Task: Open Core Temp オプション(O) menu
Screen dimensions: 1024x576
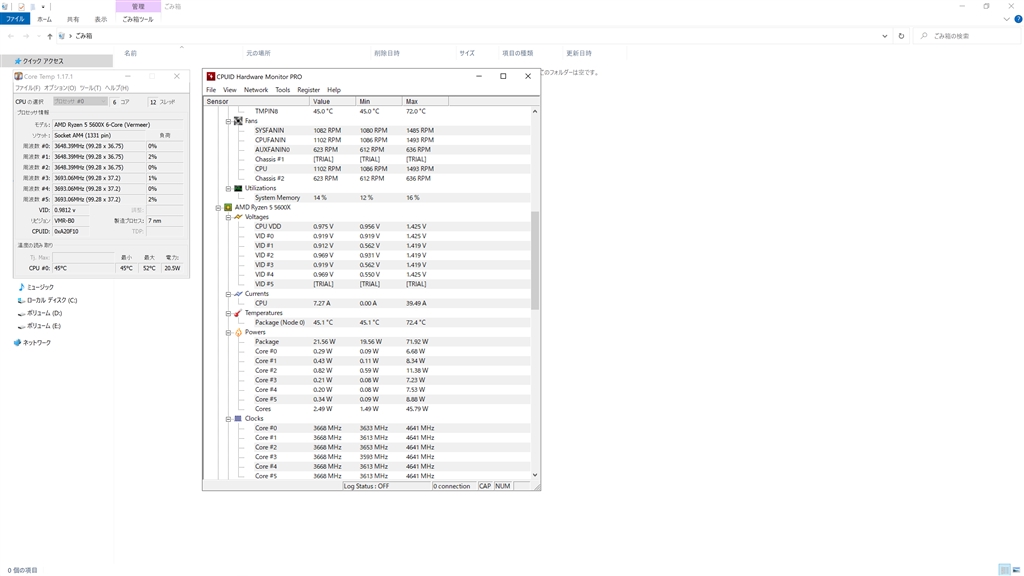Action: point(59,88)
